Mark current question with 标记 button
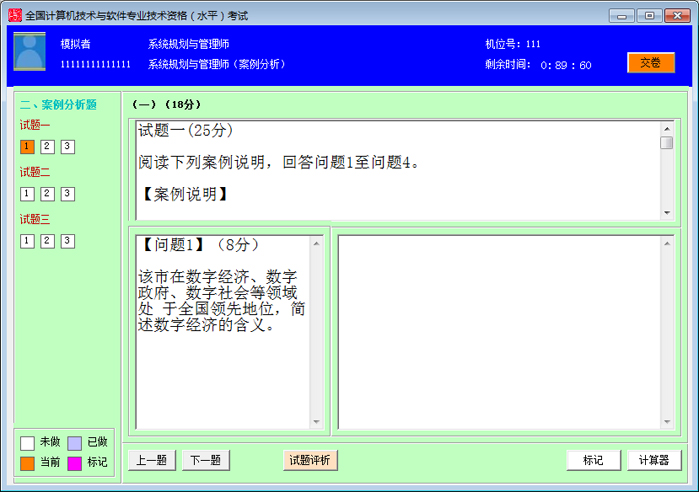Viewport: 699px width, 492px height. click(592, 460)
